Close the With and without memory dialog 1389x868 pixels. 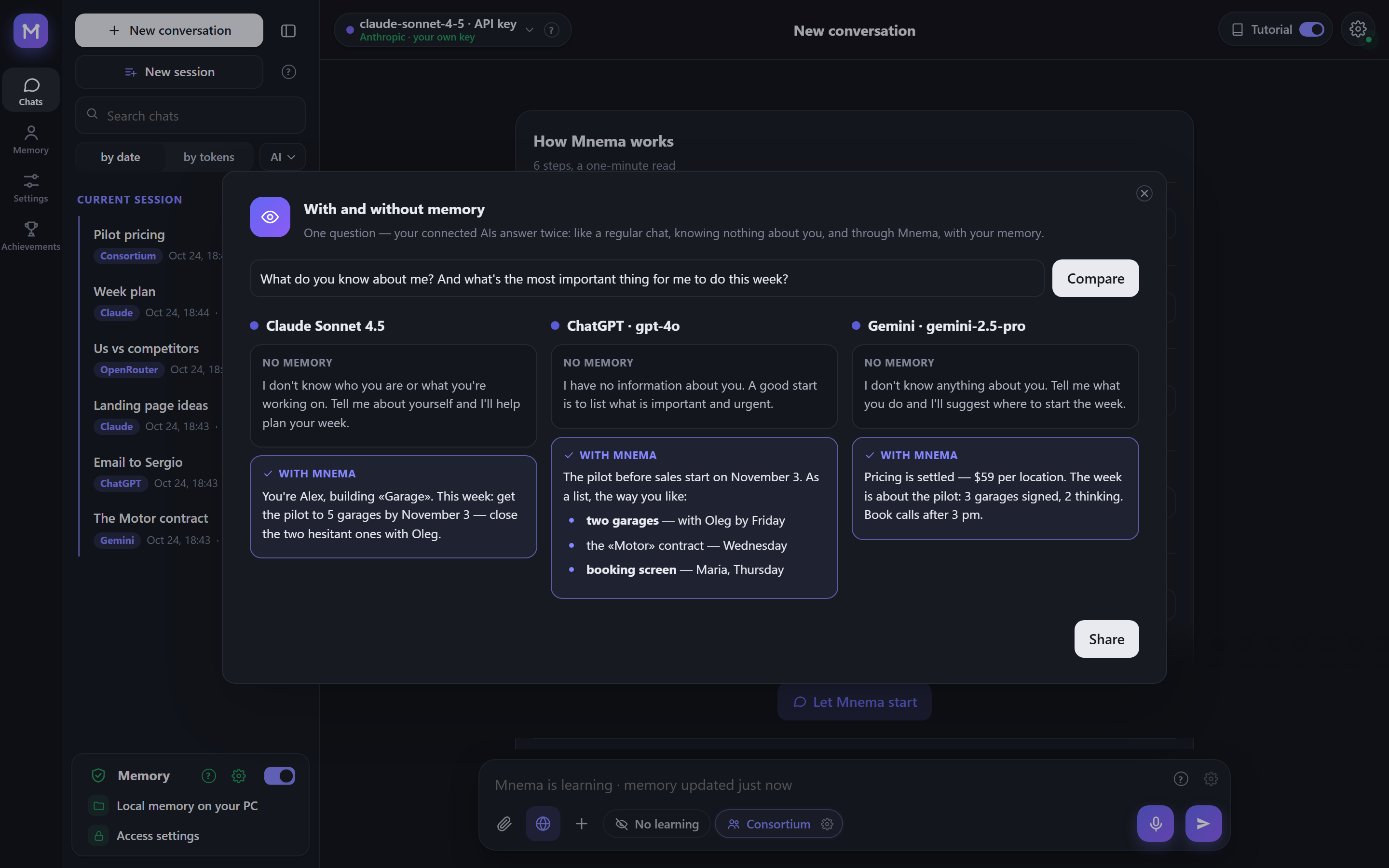[1144, 193]
